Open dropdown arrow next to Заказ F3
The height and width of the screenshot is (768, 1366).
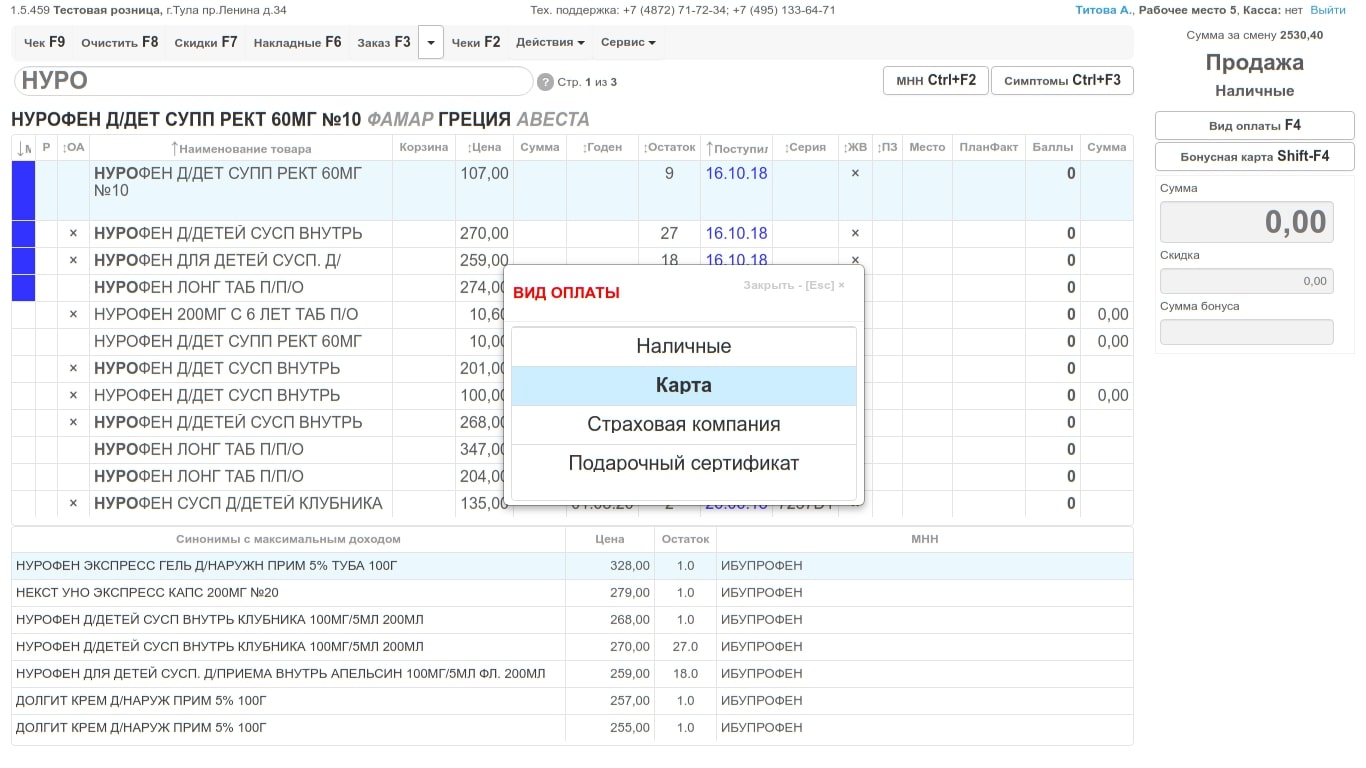coord(431,43)
